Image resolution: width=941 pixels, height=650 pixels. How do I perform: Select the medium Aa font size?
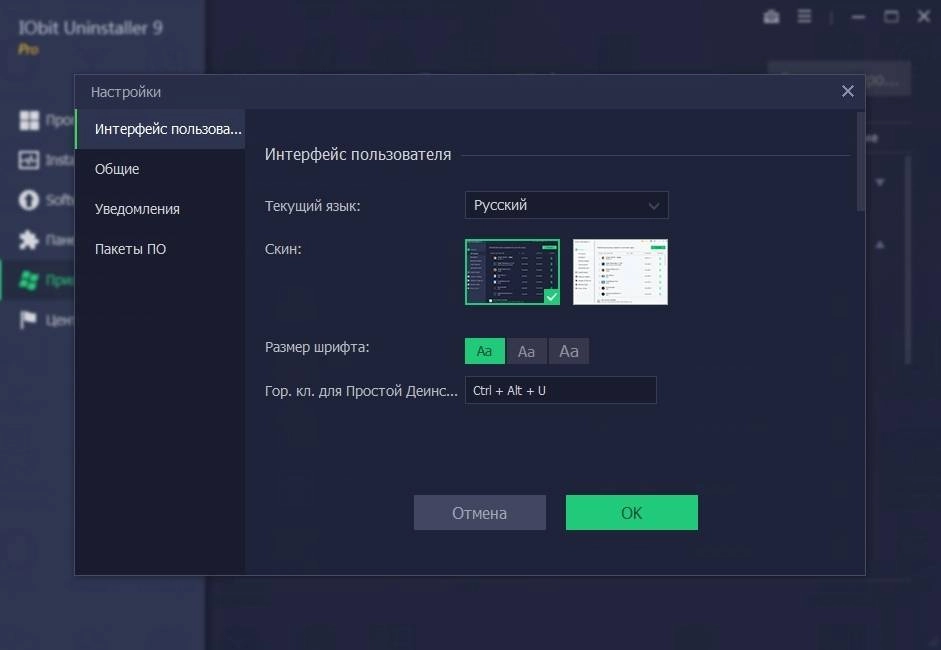(526, 351)
